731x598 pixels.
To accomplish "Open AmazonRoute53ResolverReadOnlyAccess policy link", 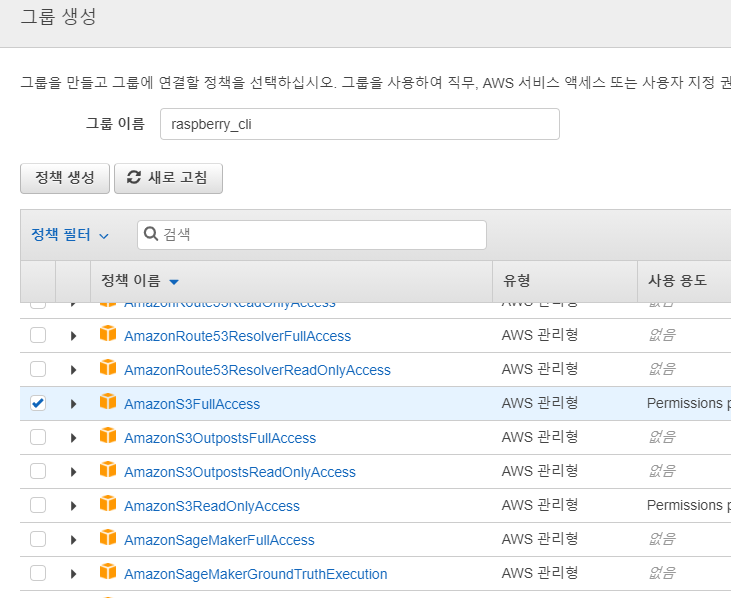I will [257, 370].
